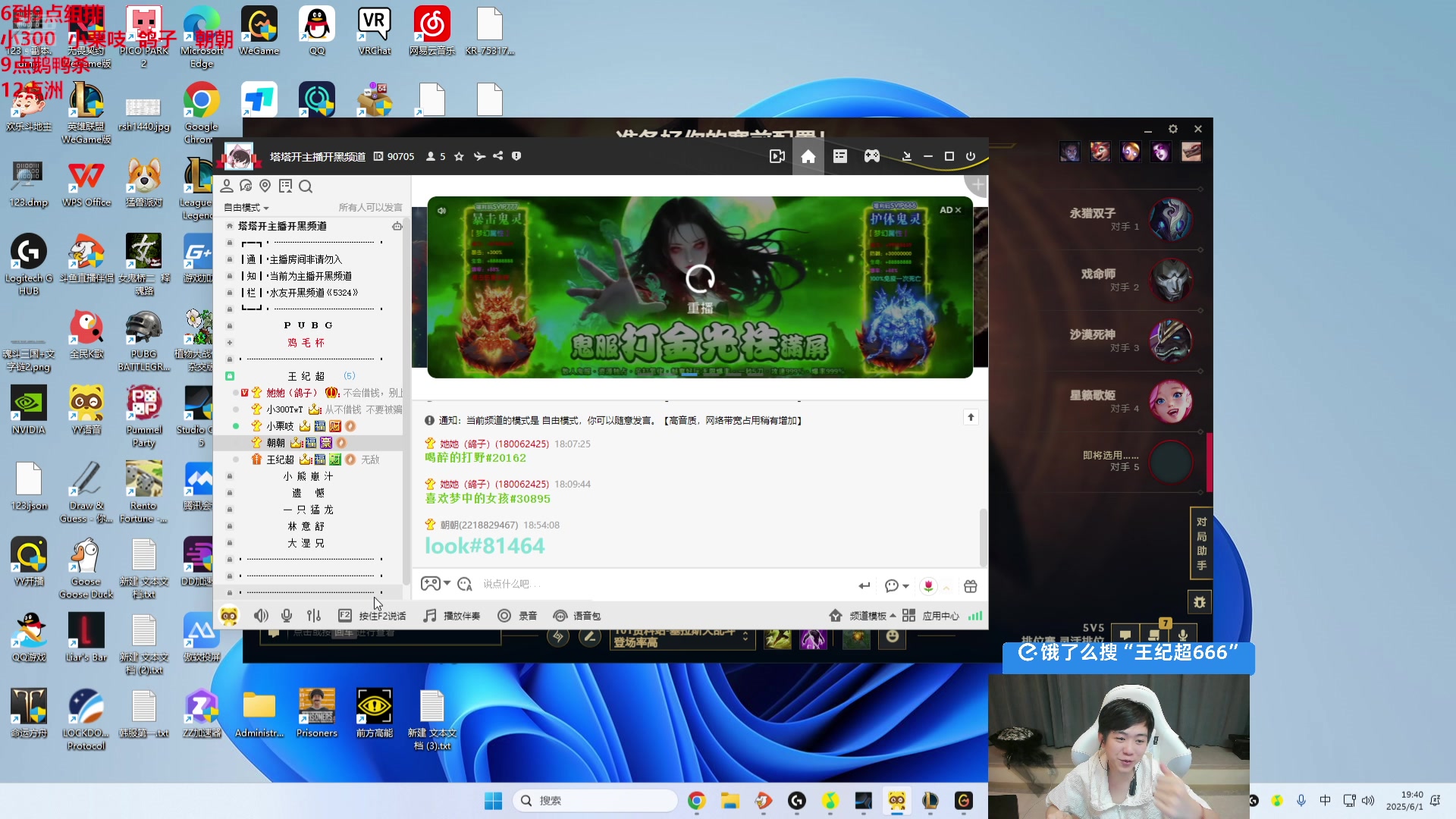The height and width of the screenshot is (819, 1456).
Task: Click 喝醉的打野#20162 message
Action: pyautogui.click(x=475, y=458)
